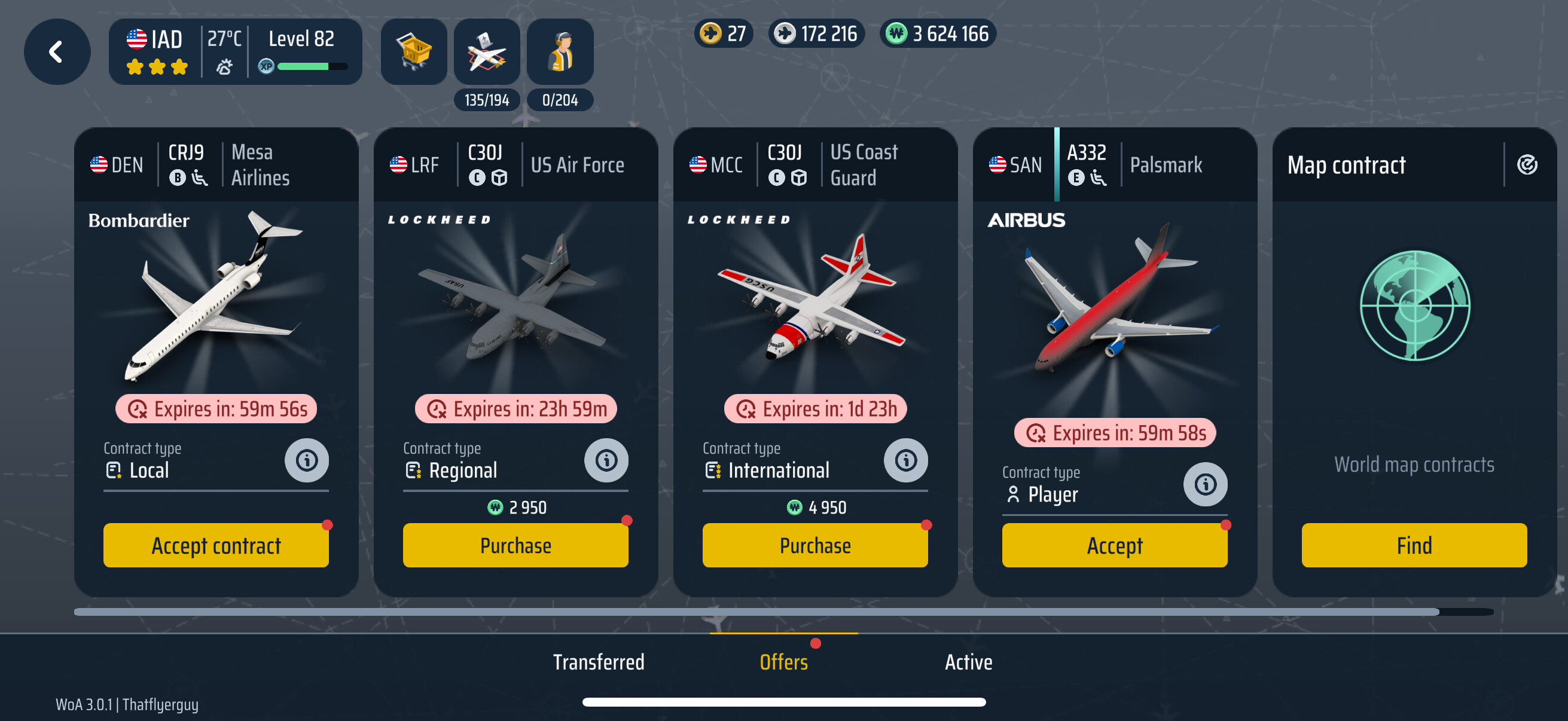1568x721 pixels.
Task: Show info for the Local contract
Action: pos(307,460)
